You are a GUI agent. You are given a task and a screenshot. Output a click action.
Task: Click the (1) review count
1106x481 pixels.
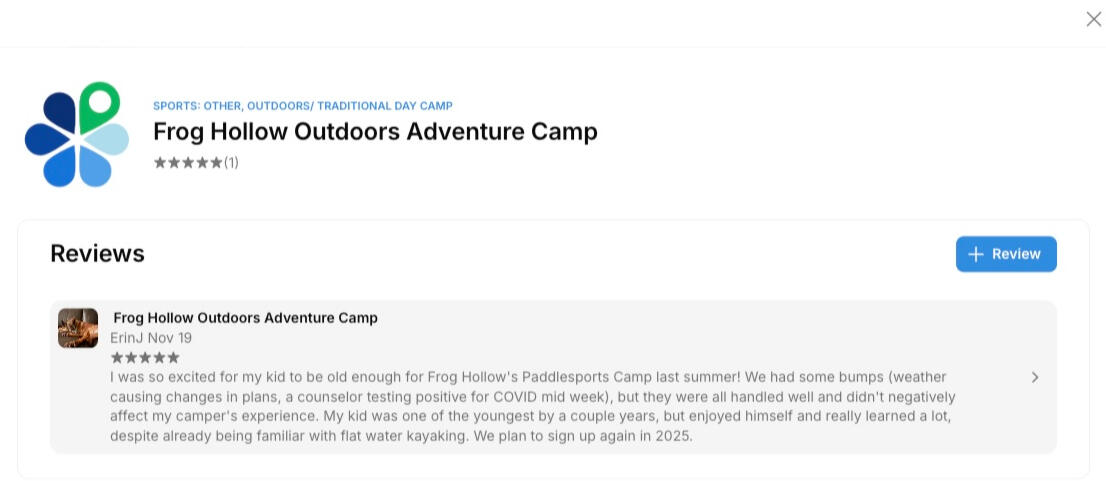(x=231, y=163)
